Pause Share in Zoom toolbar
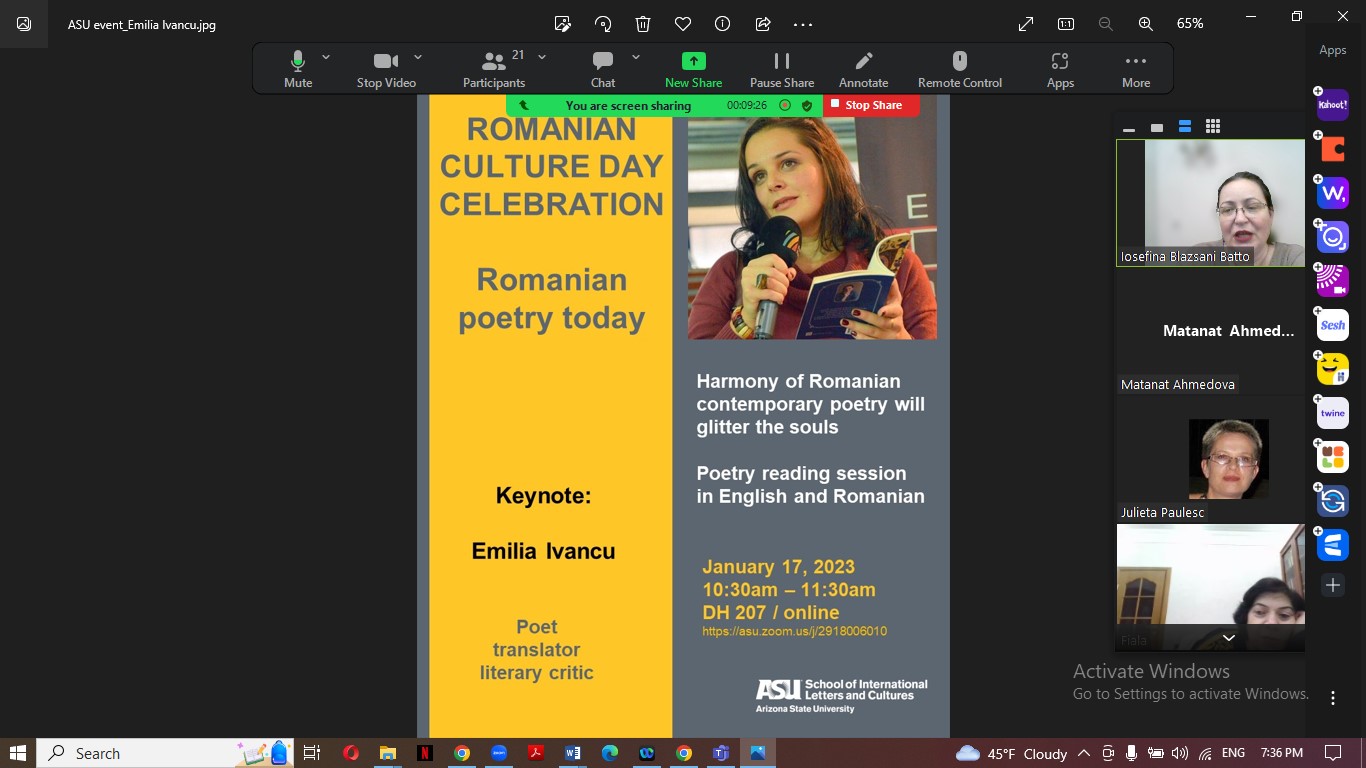Image resolution: width=1366 pixels, height=768 pixels. pos(782,69)
